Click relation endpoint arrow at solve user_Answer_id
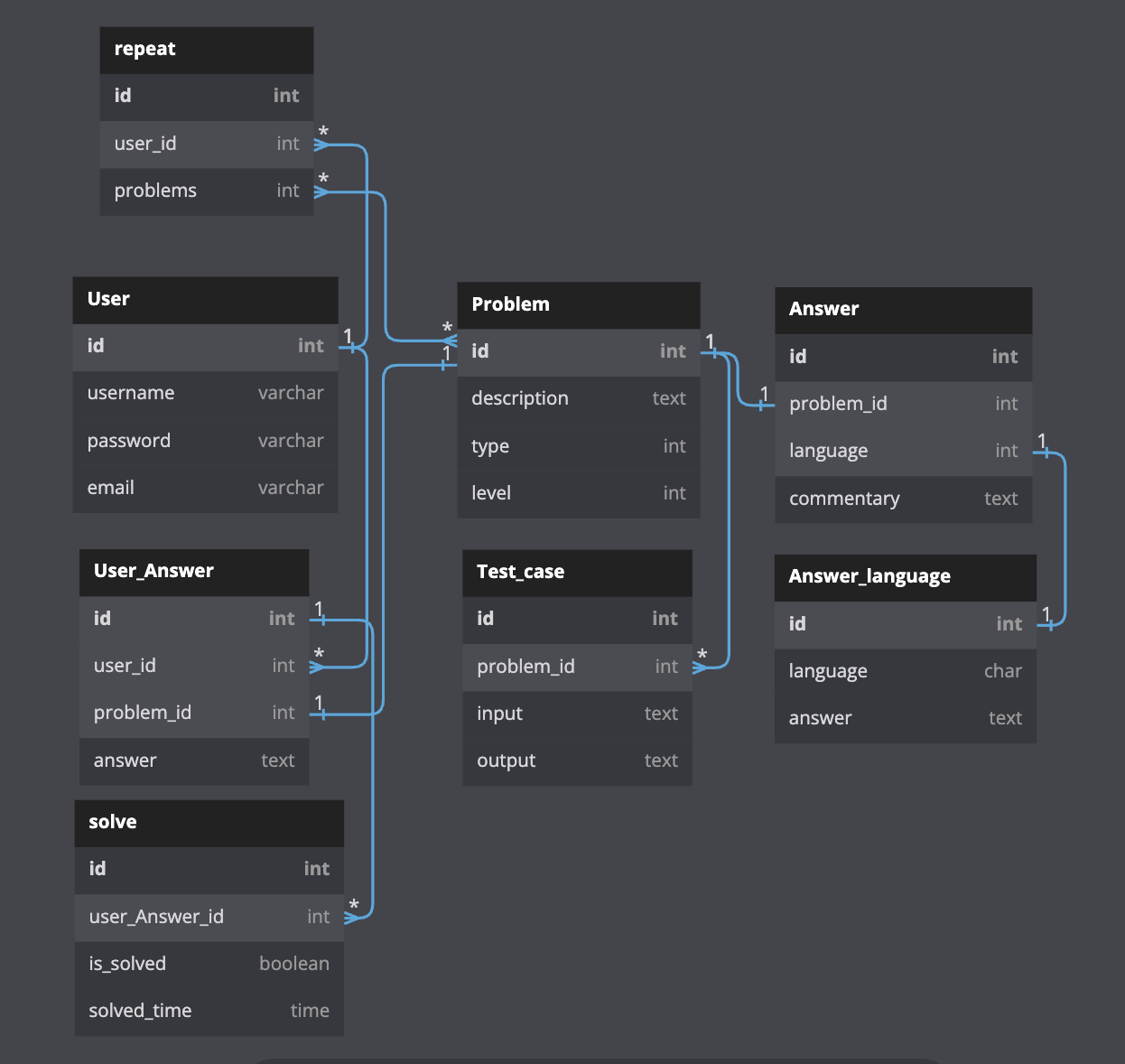This screenshot has height=1064, width=1125. (352, 918)
